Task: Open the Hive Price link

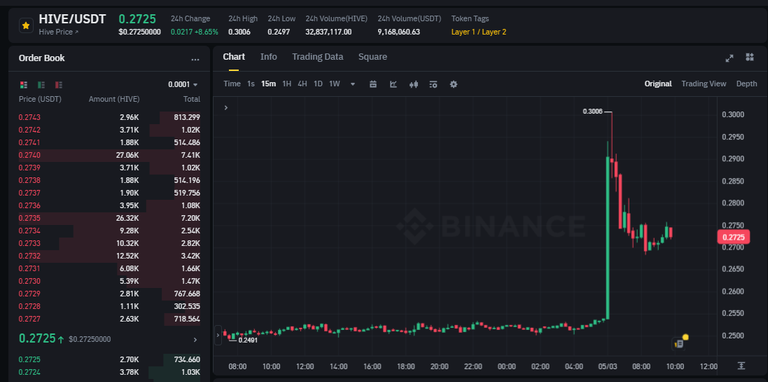Action: [58, 32]
